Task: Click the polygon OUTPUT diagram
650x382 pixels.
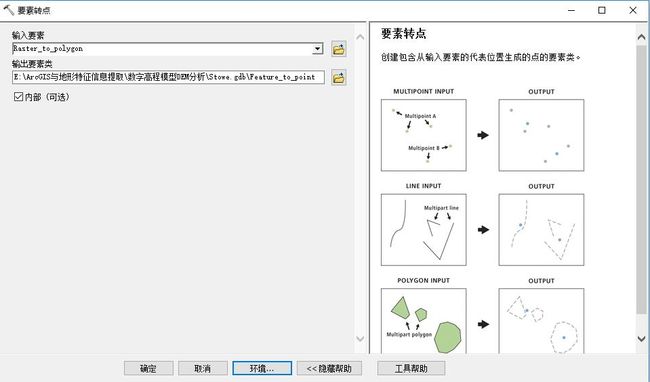Action: pyautogui.click(x=541, y=321)
